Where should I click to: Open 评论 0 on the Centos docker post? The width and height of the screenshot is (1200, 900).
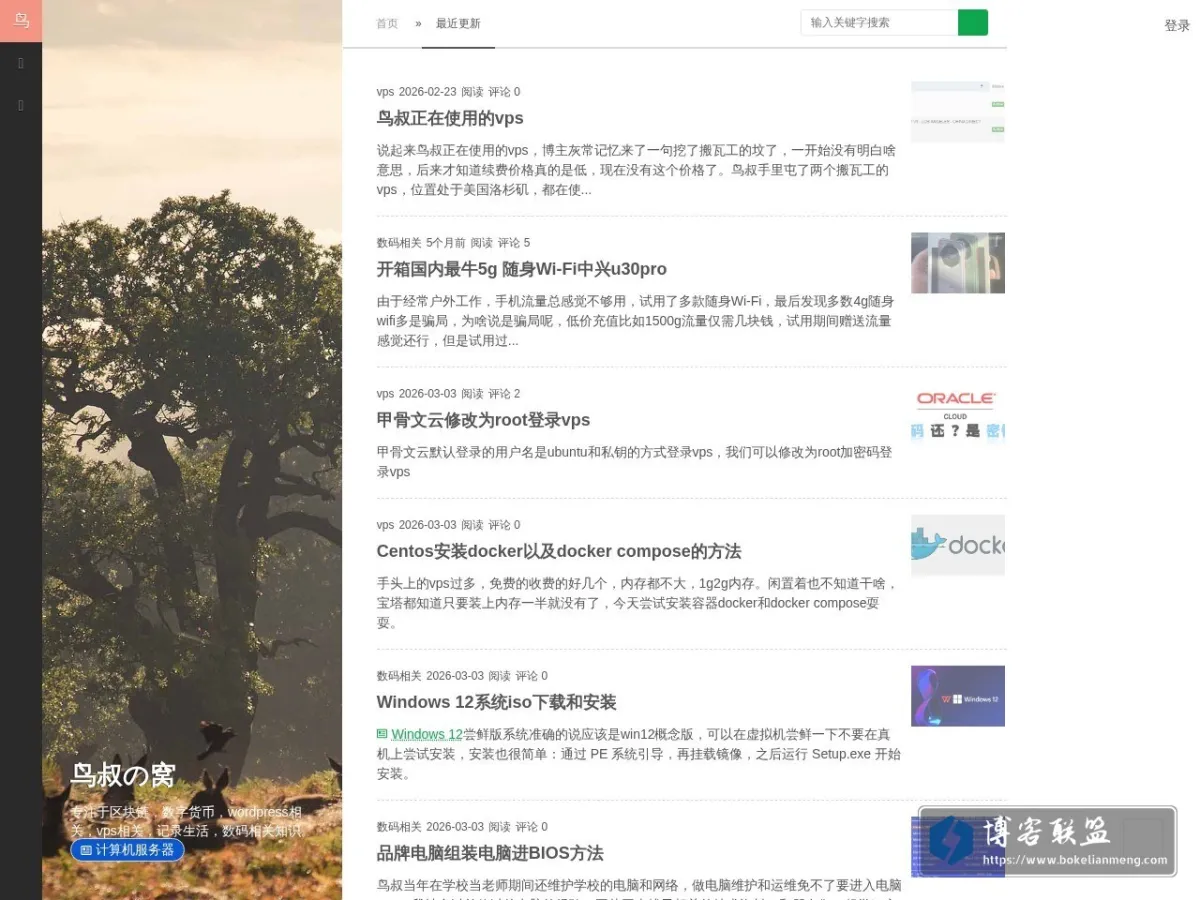pyautogui.click(x=504, y=525)
